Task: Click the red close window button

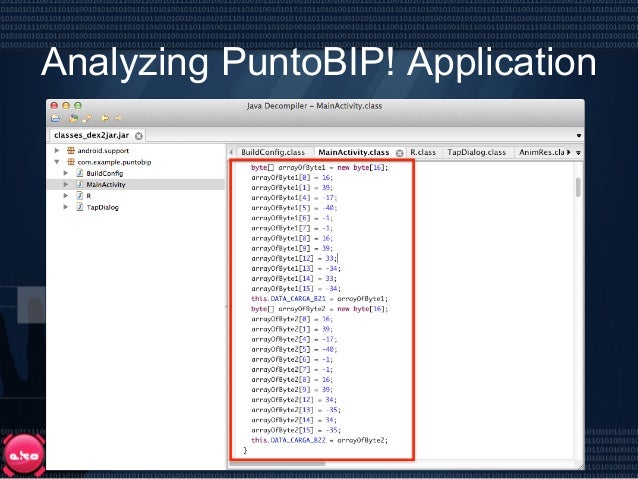Action: coord(54,105)
